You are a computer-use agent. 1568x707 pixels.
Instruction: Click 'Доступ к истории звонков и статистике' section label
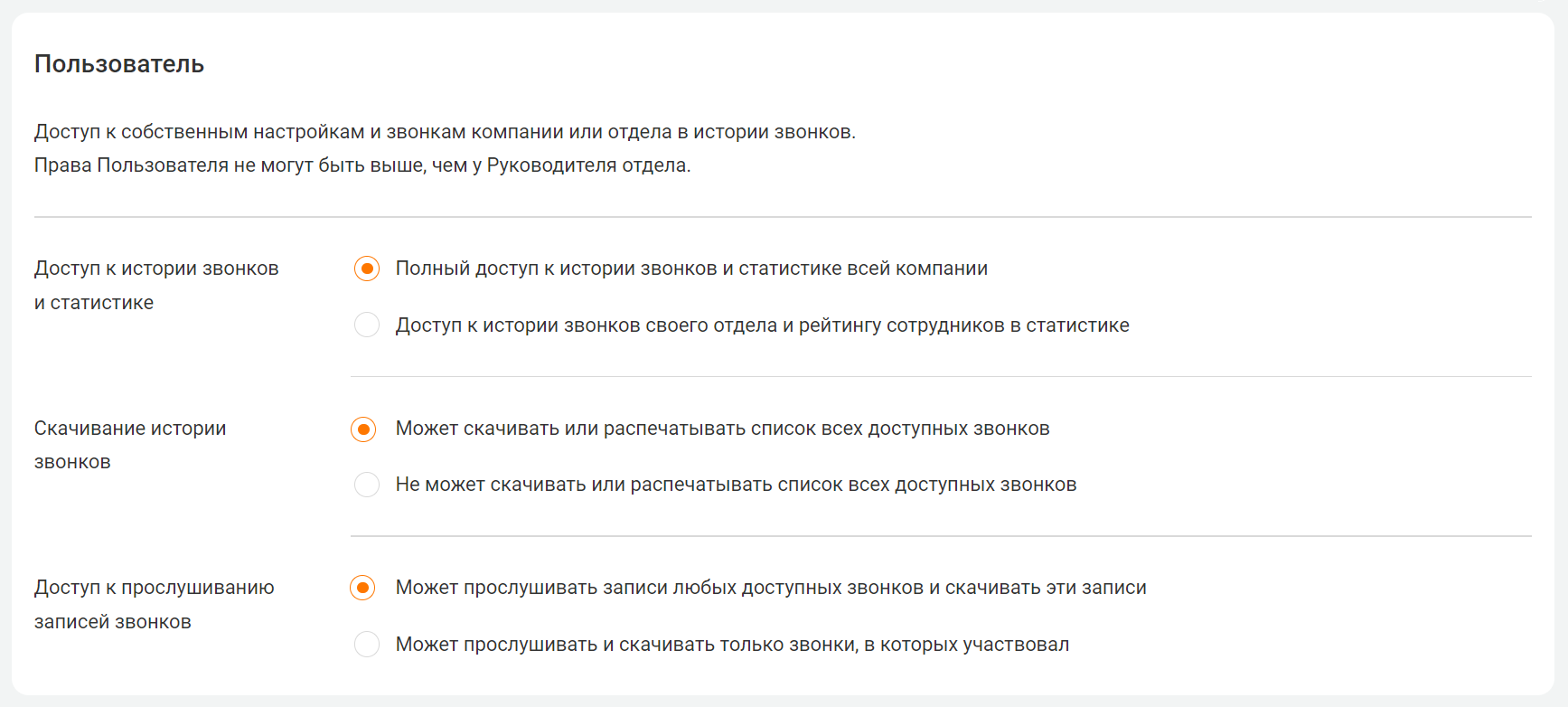[156, 286]
